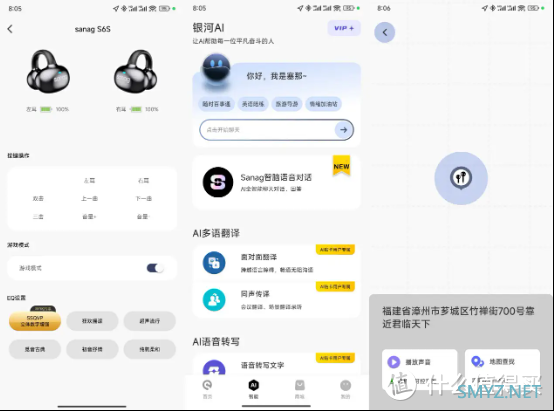Screen dimensions: 554x411
Task: Select the second AI prompt chip
Action: (x=253, y=104)
